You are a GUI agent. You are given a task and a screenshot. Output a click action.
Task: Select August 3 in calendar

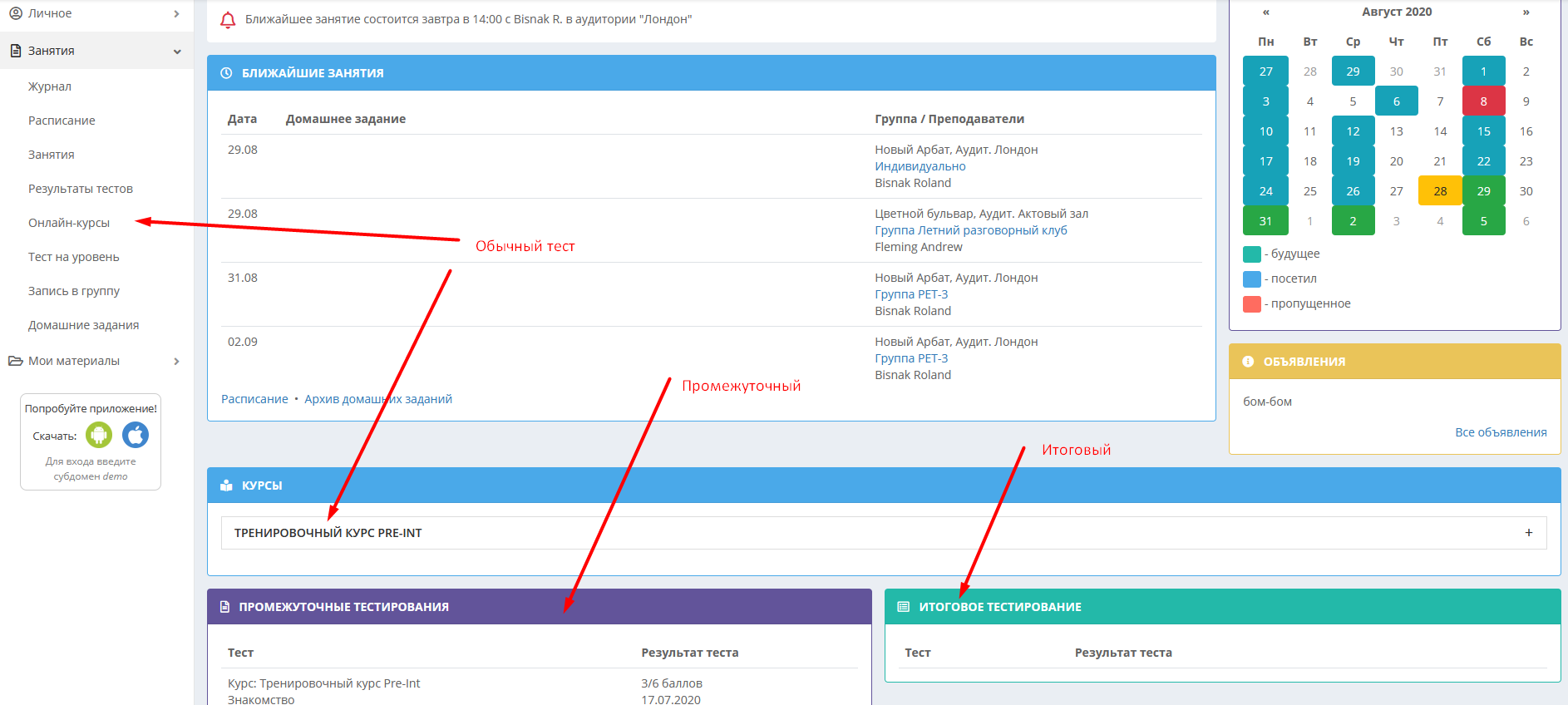coord(1265,101)
